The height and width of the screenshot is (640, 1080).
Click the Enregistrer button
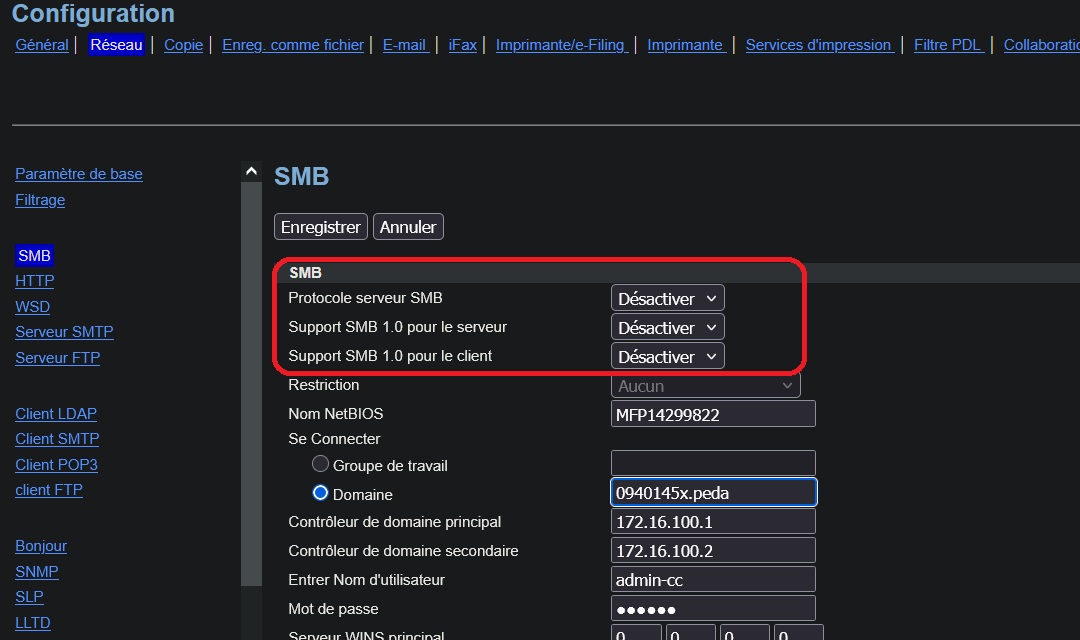coord(320,227)
